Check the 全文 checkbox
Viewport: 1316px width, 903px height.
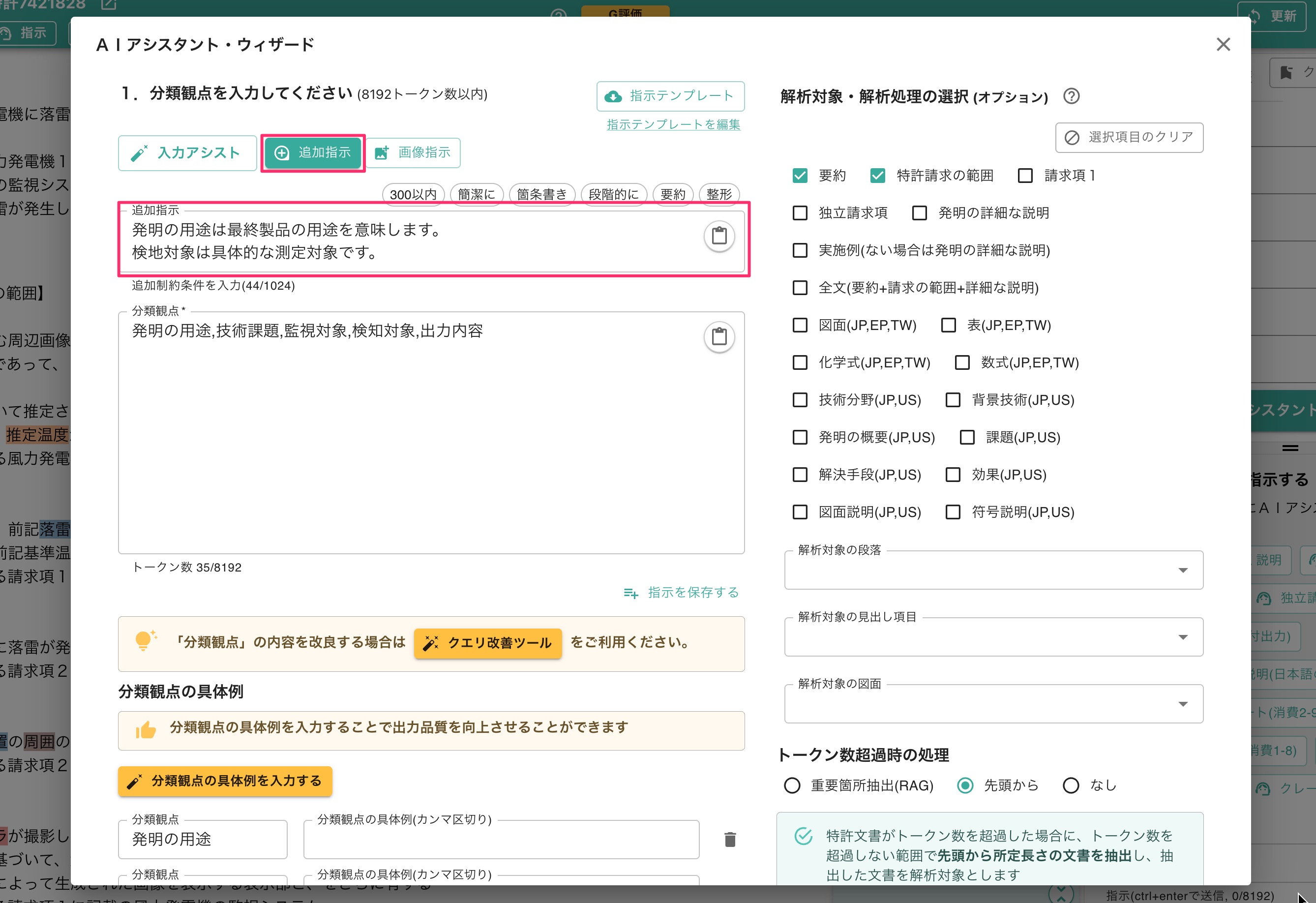point(800,288)
